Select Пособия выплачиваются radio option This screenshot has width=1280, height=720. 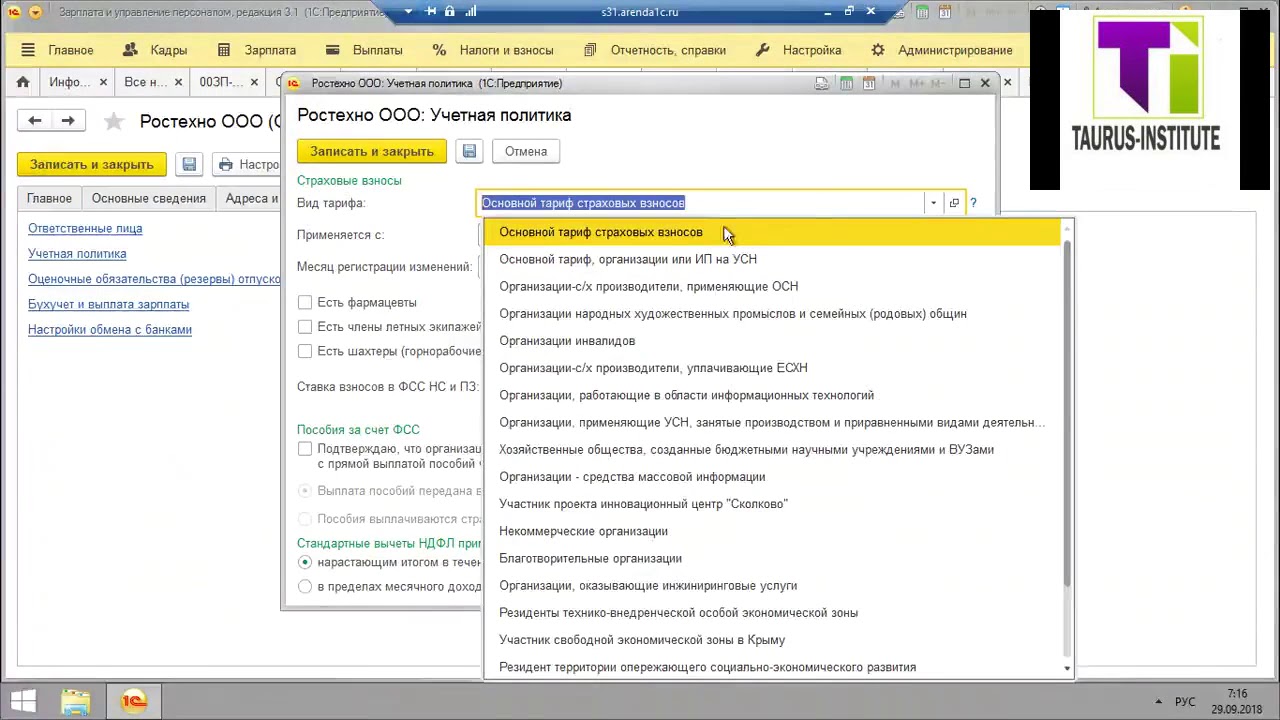(305, 519)
